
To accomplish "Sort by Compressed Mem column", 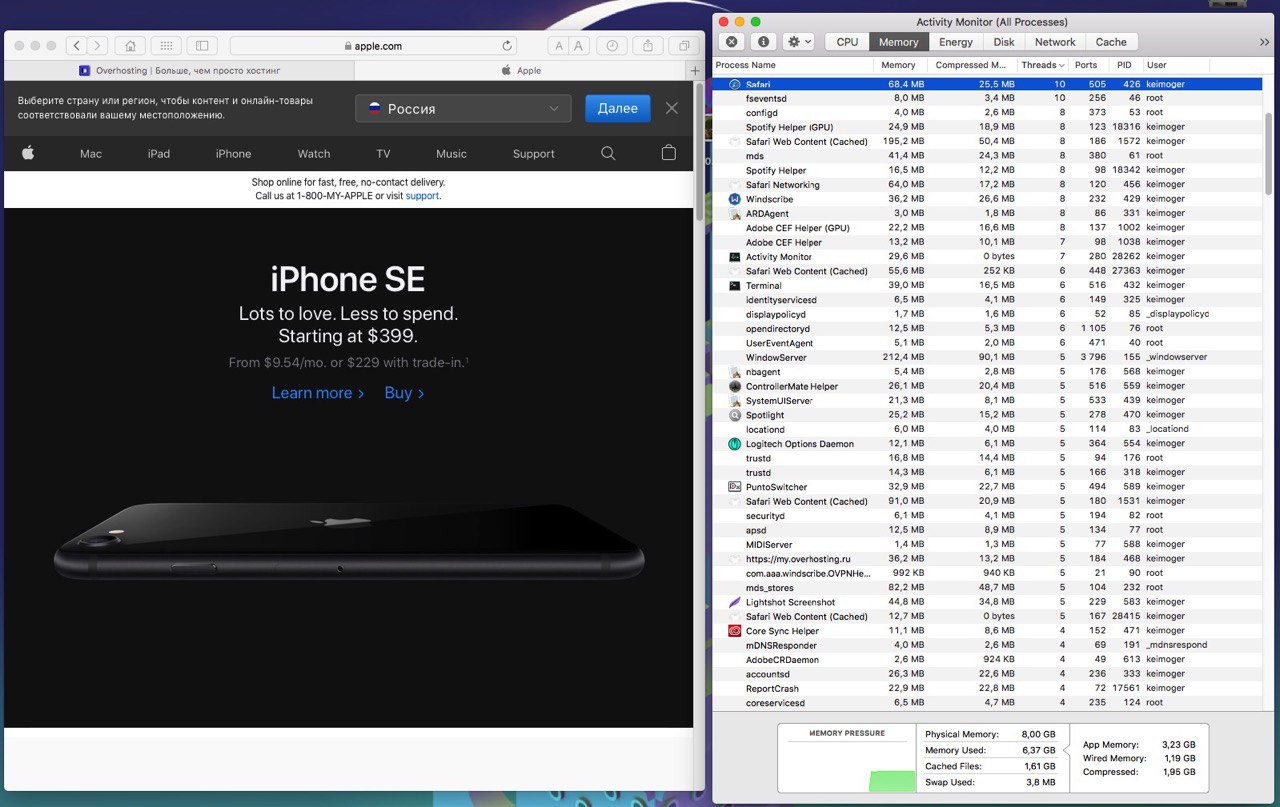I will point(972,65).
